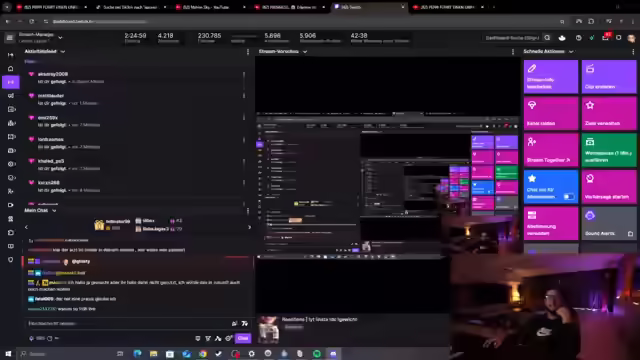Open Windows Start menu
The width and height of the screenshot is (640, 360).
click(x=8, y=354)
